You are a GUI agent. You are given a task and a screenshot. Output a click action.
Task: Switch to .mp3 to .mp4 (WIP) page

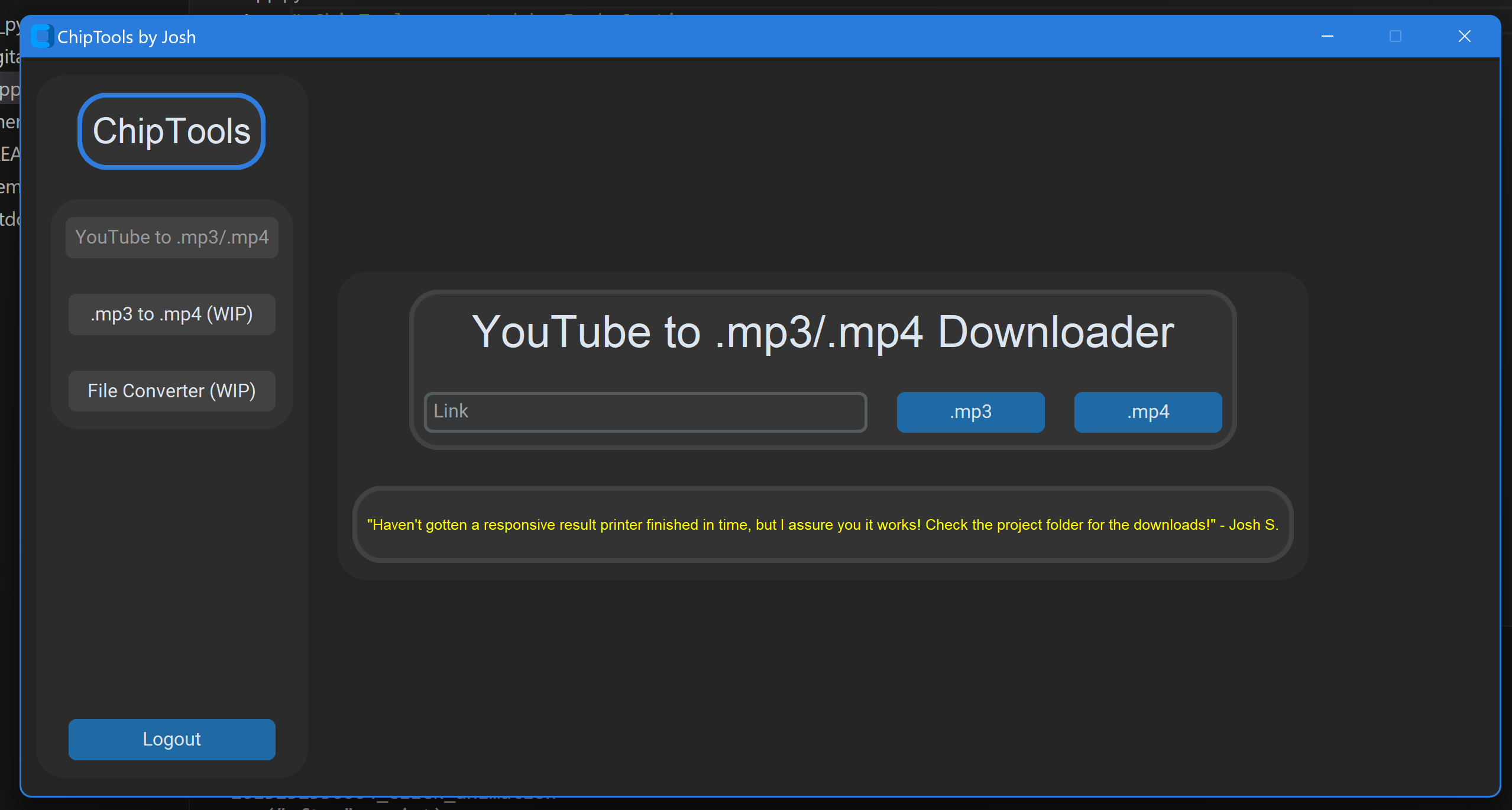point(171,315)
